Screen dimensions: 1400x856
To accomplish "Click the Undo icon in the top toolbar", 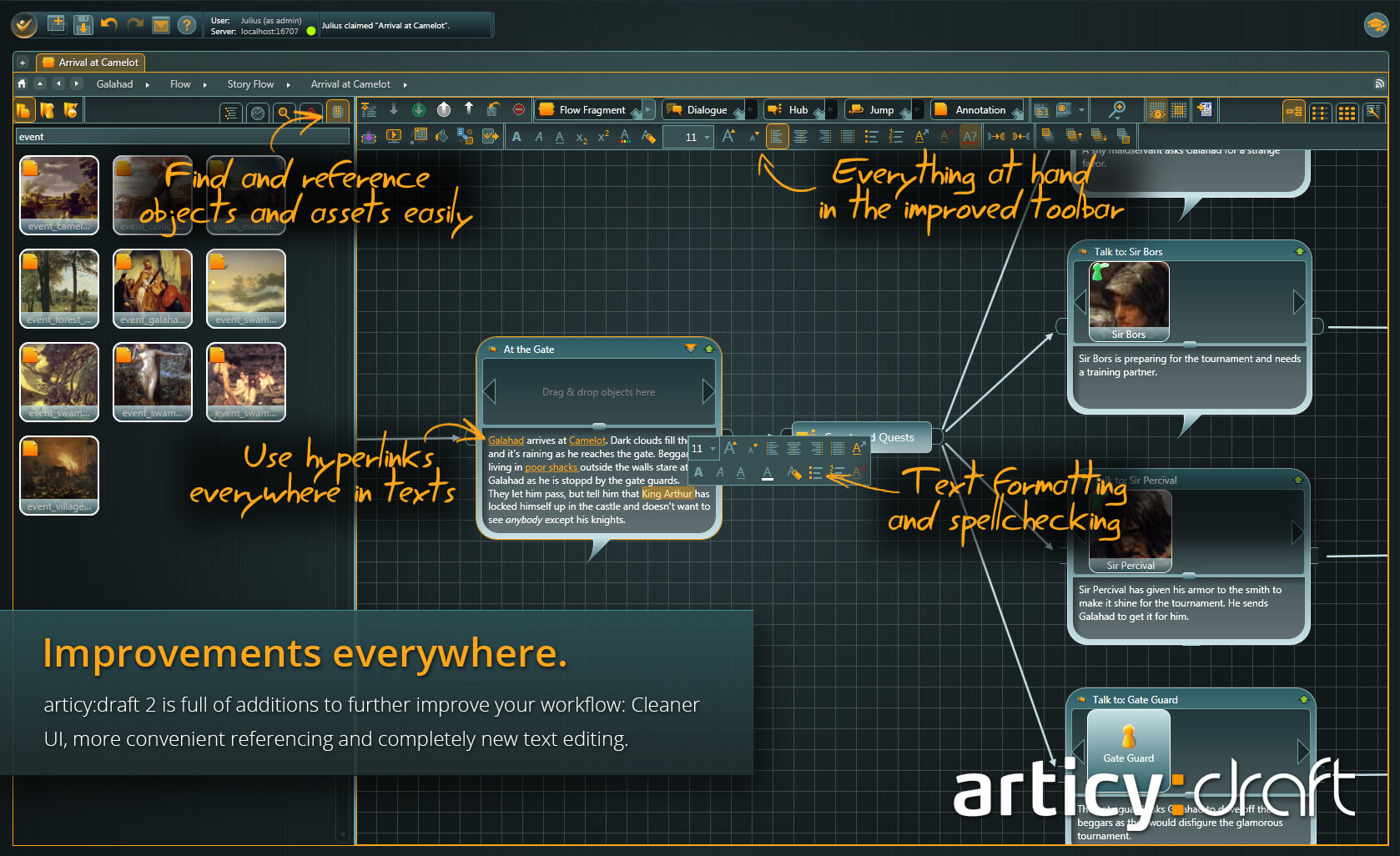I will (108, 25).
